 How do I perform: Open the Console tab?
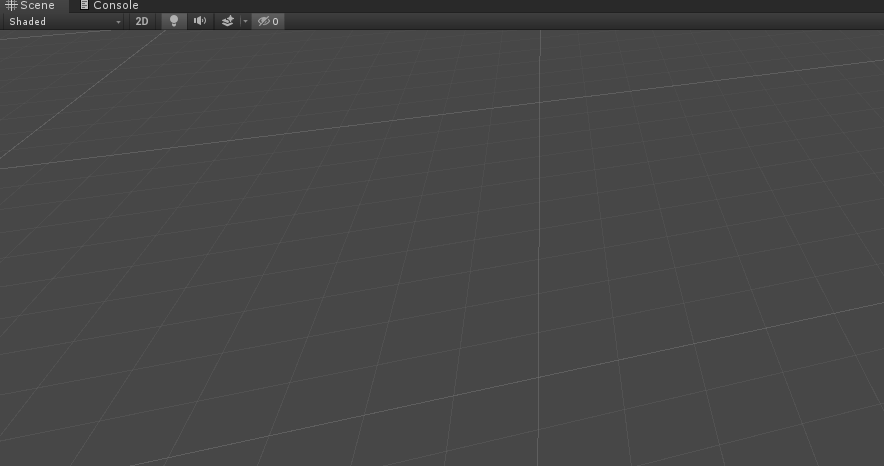(109, 6)
